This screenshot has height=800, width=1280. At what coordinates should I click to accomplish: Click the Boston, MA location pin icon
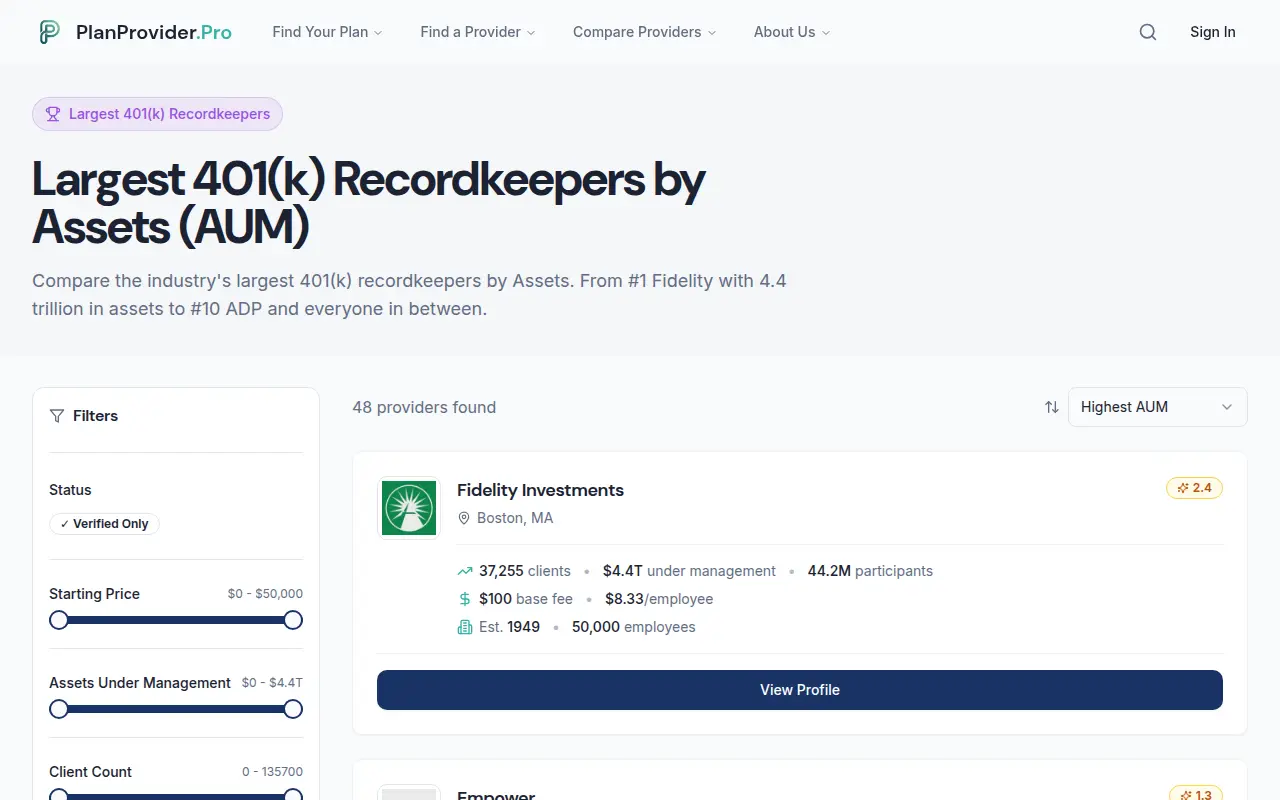pyautogui.click(x=463, y=518)
